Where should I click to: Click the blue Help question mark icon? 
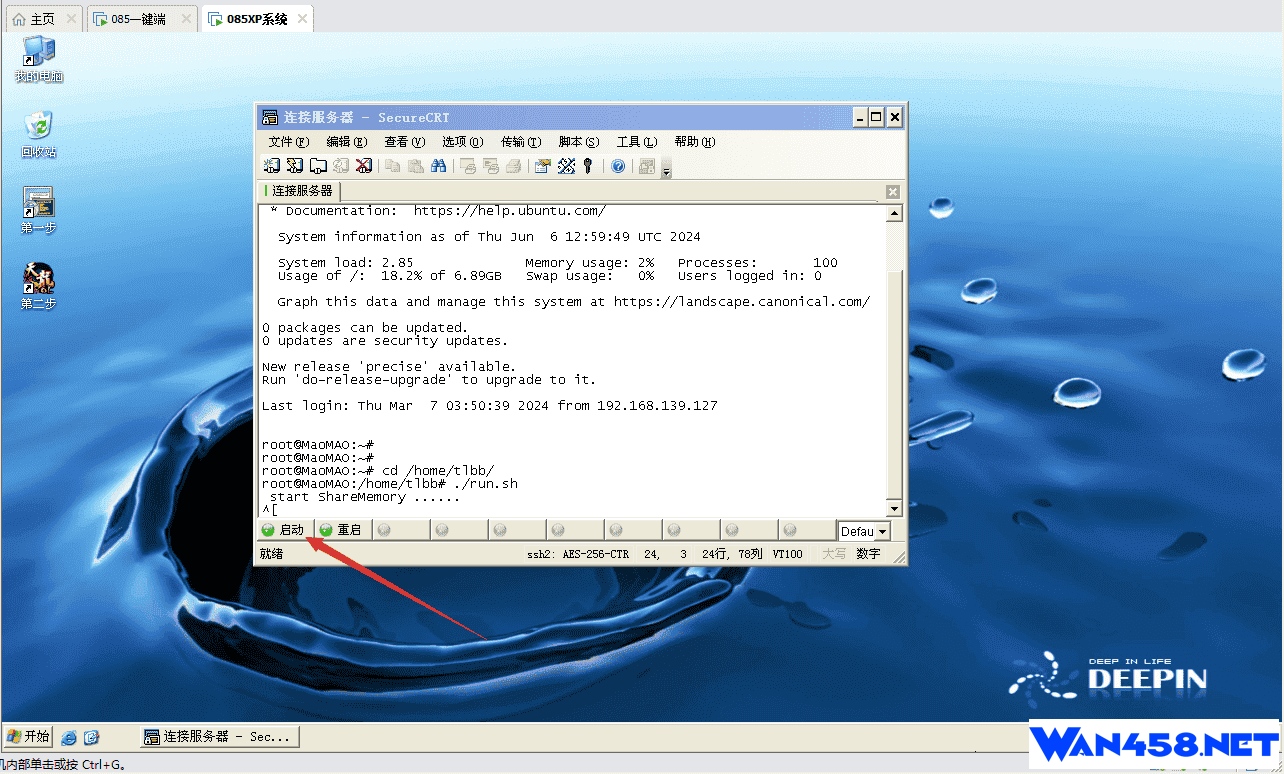coord(618,166)
